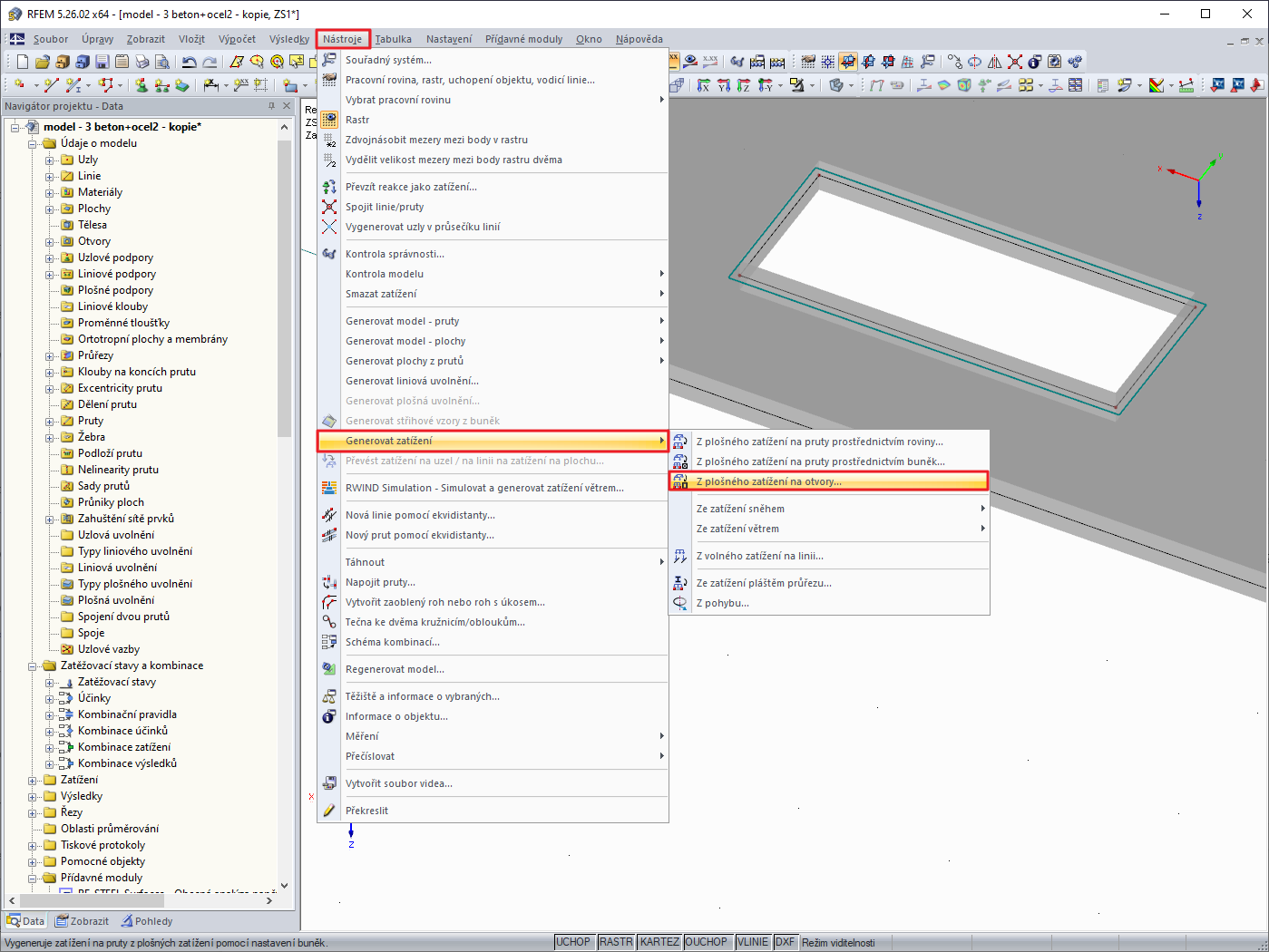Select the New member tool icon
1269x952 pixels.
pyautogui.click(x=74, y=85)
